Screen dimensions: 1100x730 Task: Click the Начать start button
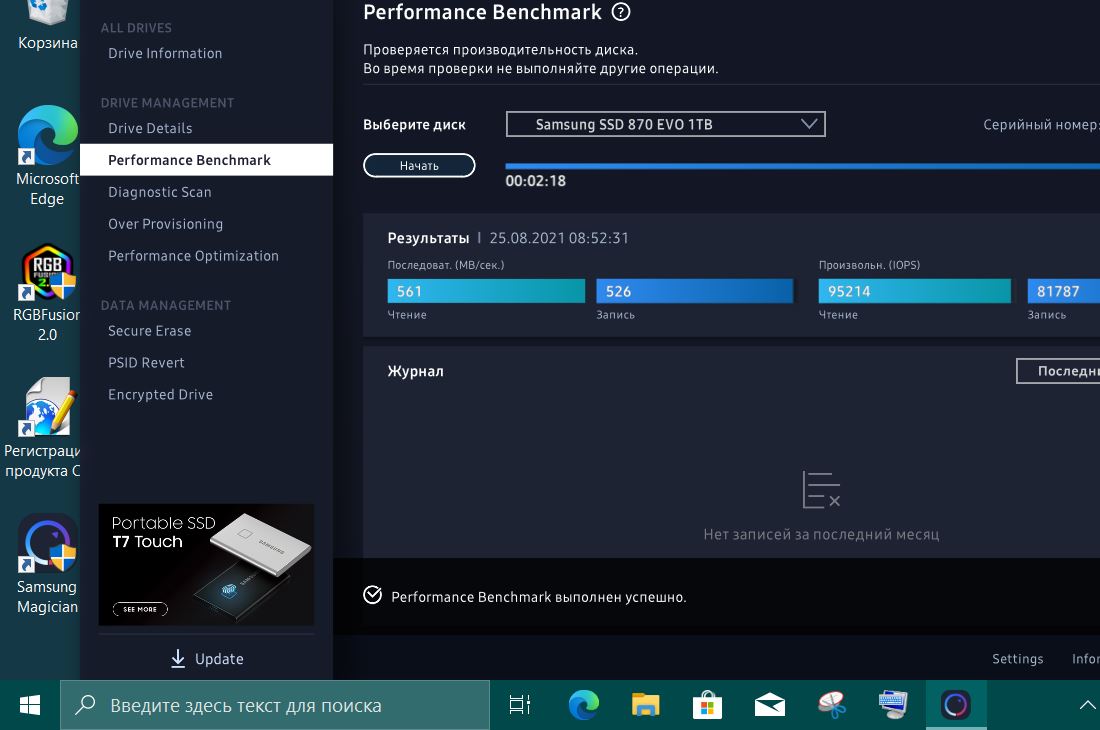[x=419, y=165]
